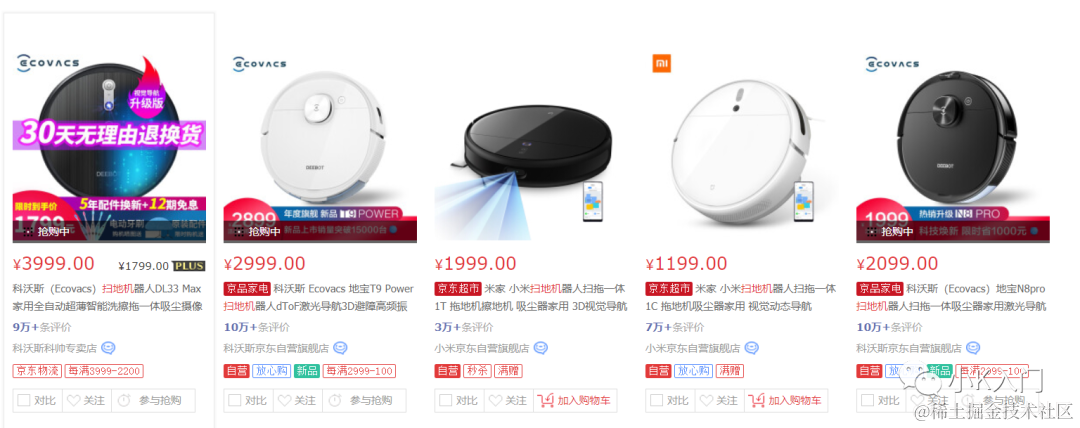The image size is (1080, 428).
Task: Open the 9万+ reviews link
Action: tap(42, 327)
